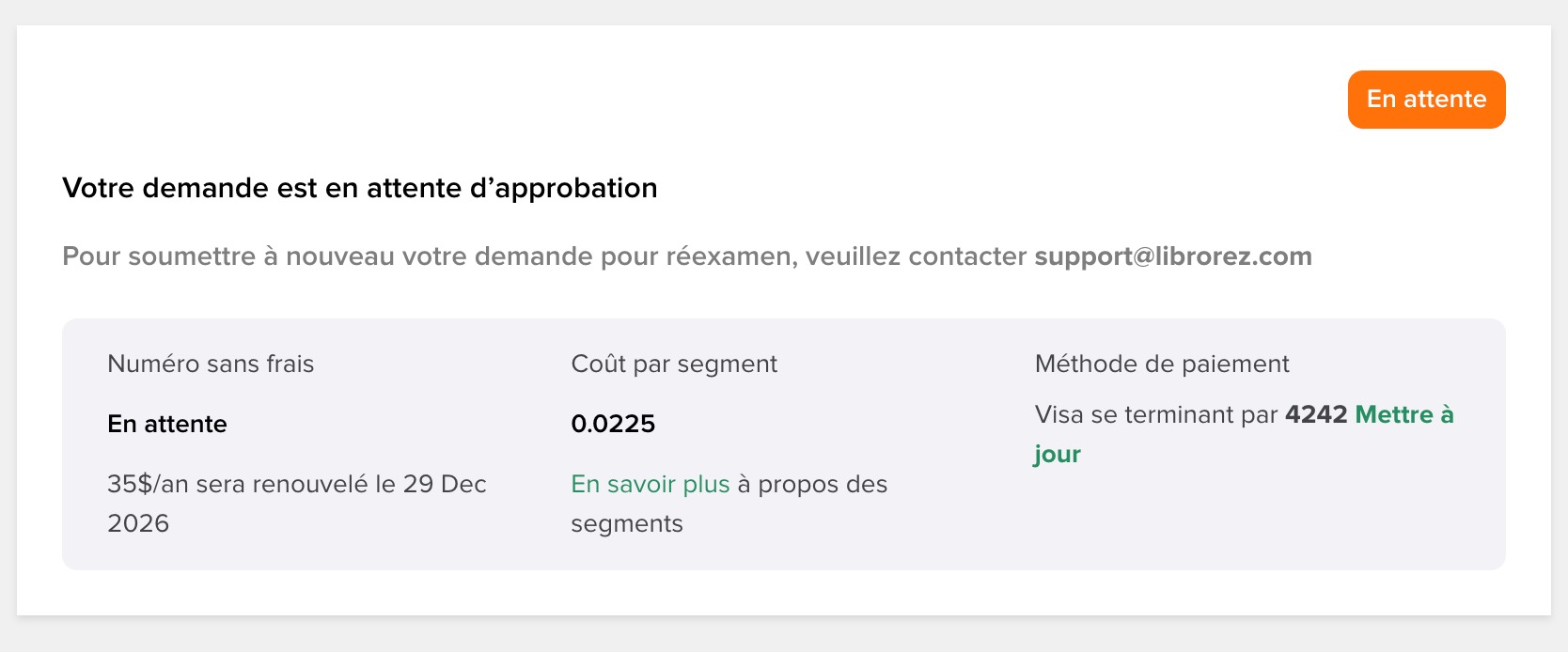Open the "En savoir plus" link
This screenshot has width=1568, height=652.
pos(650,484)
